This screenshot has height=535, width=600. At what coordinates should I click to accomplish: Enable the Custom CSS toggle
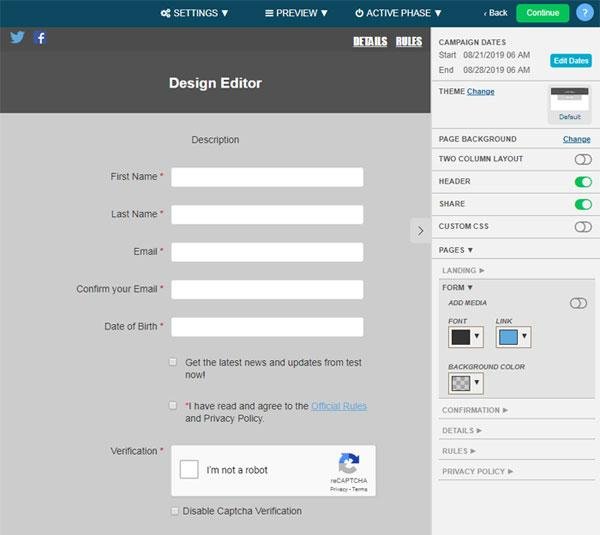(583, 227)
